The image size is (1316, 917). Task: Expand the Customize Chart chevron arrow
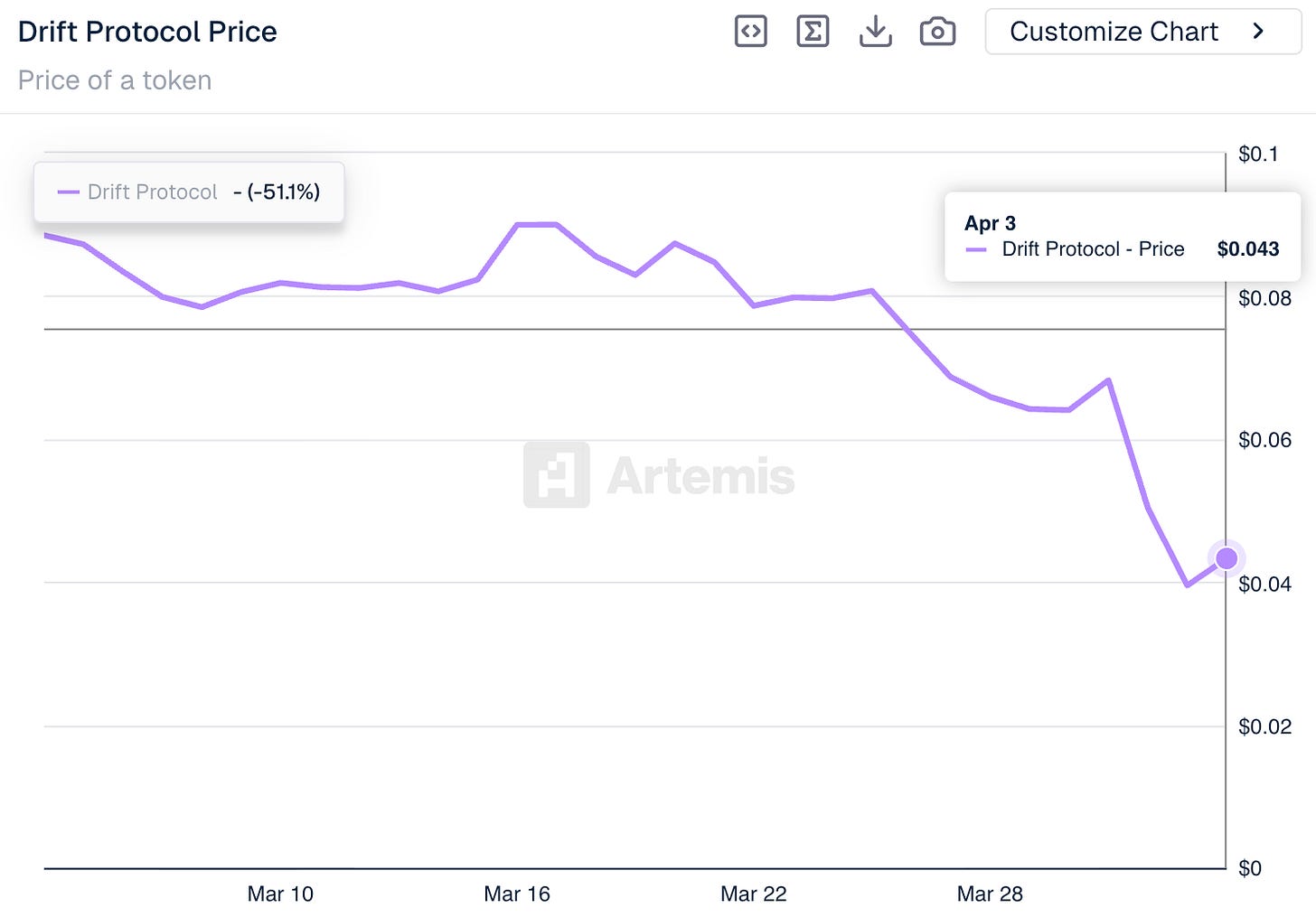(1258, 32)
